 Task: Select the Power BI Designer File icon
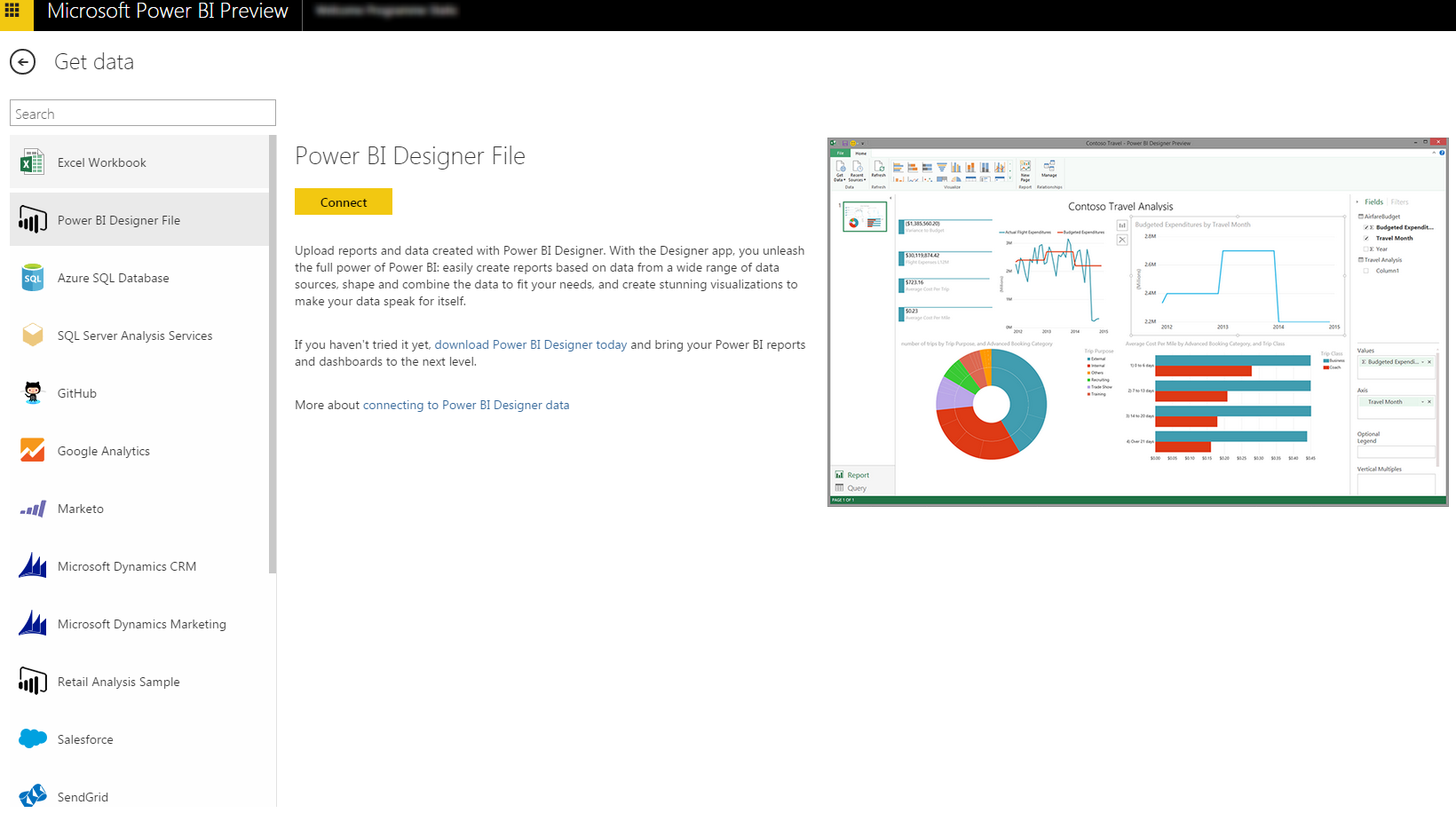click(33, 220)
